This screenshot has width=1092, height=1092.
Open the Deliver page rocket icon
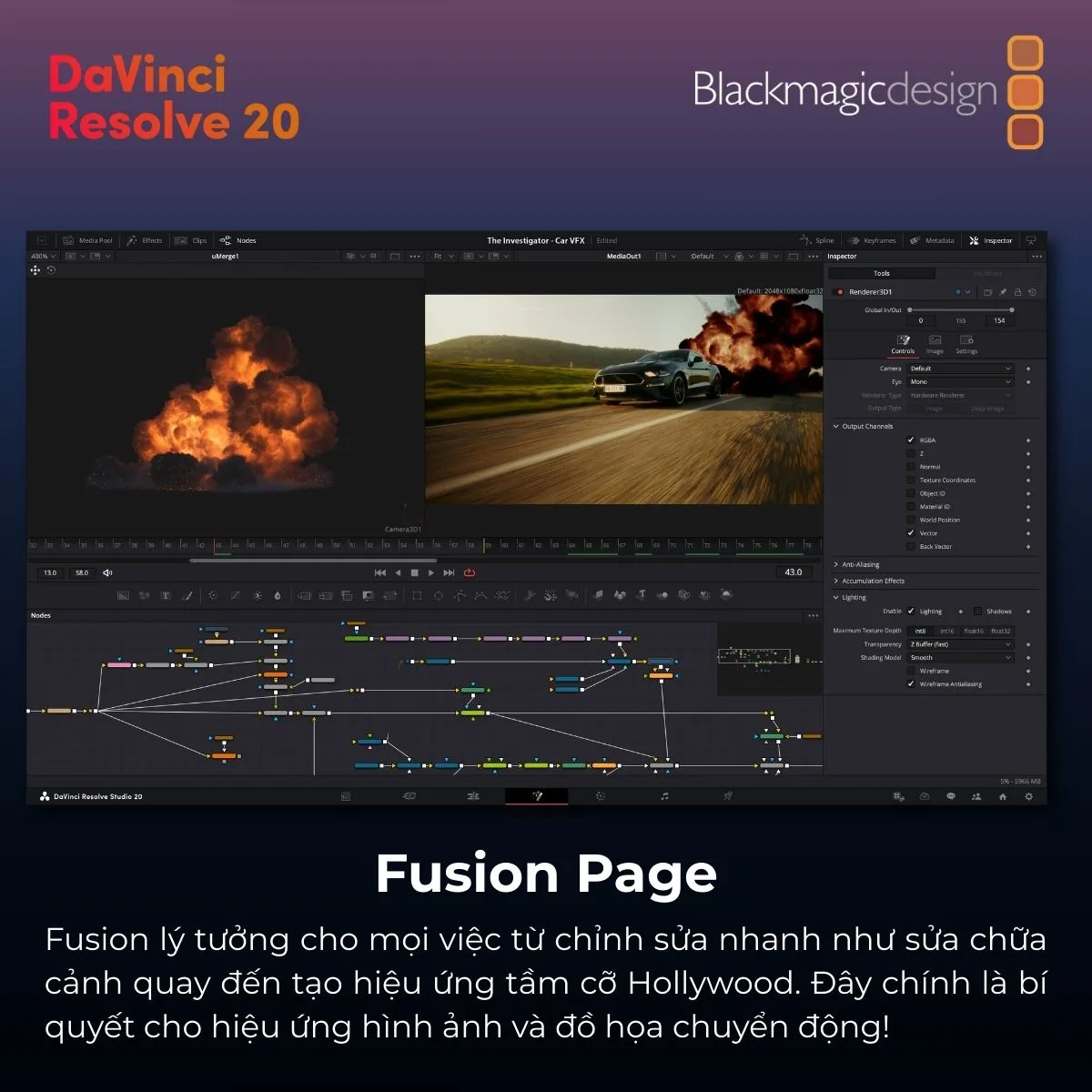(728, 796)
